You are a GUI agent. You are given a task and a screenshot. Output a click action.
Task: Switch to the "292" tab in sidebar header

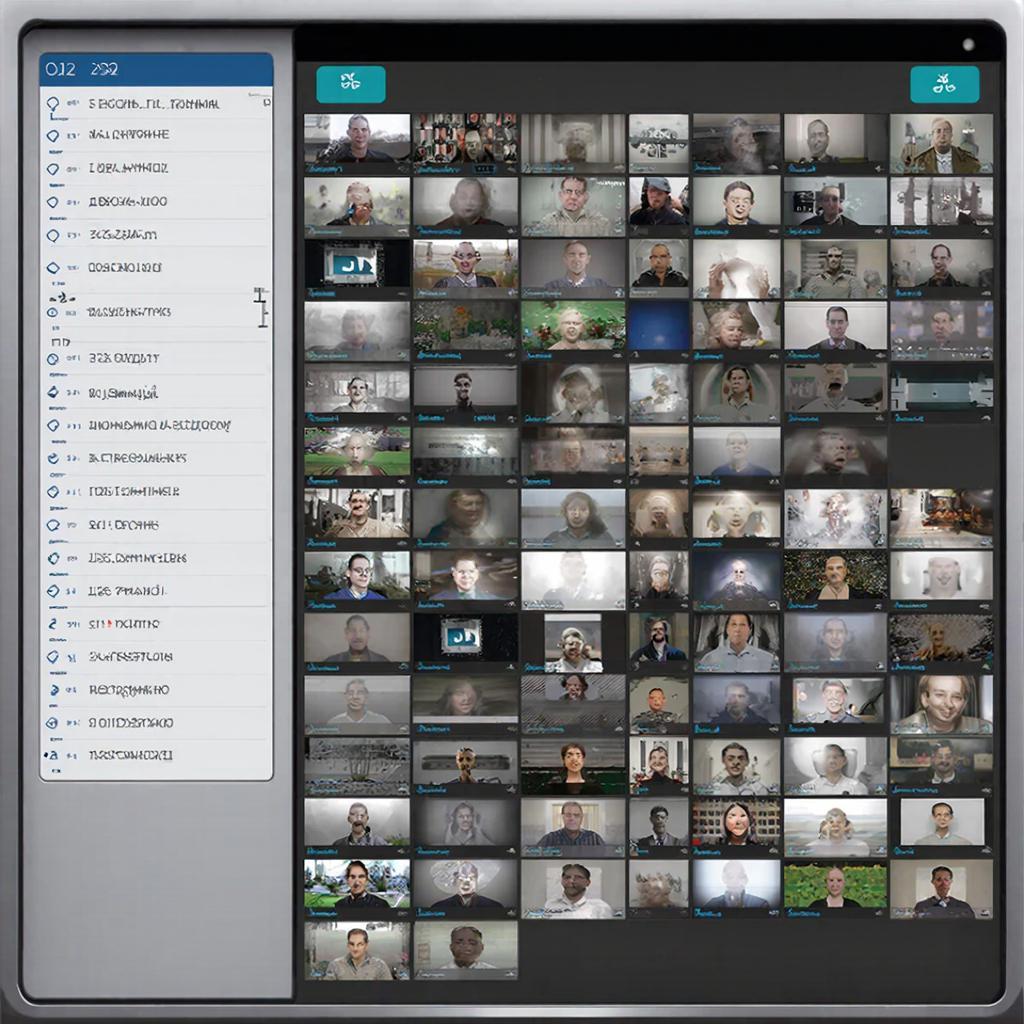pos(103,69)
